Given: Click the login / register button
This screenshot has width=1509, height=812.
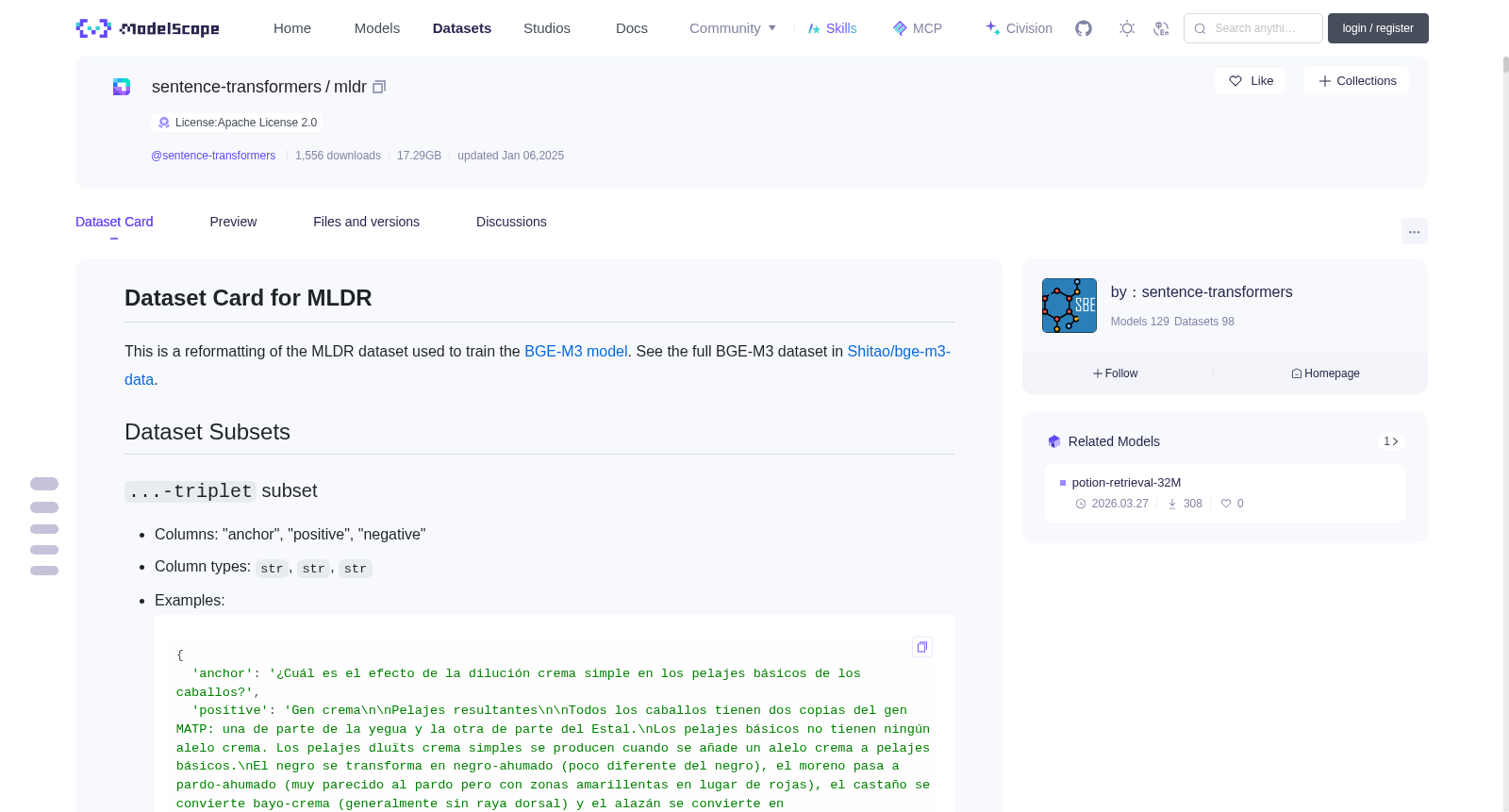Looking at the screenshot, I should coord(1378,28).
